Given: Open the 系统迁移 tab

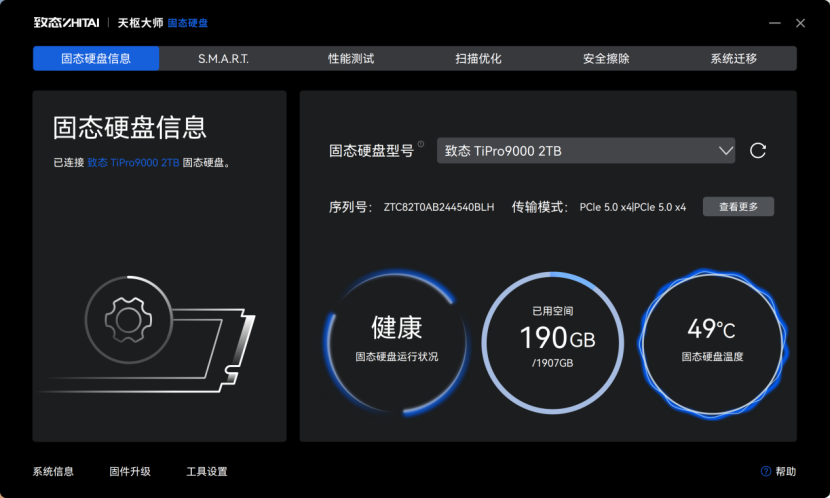Looking at the screenshot, I should coord(733,59).
